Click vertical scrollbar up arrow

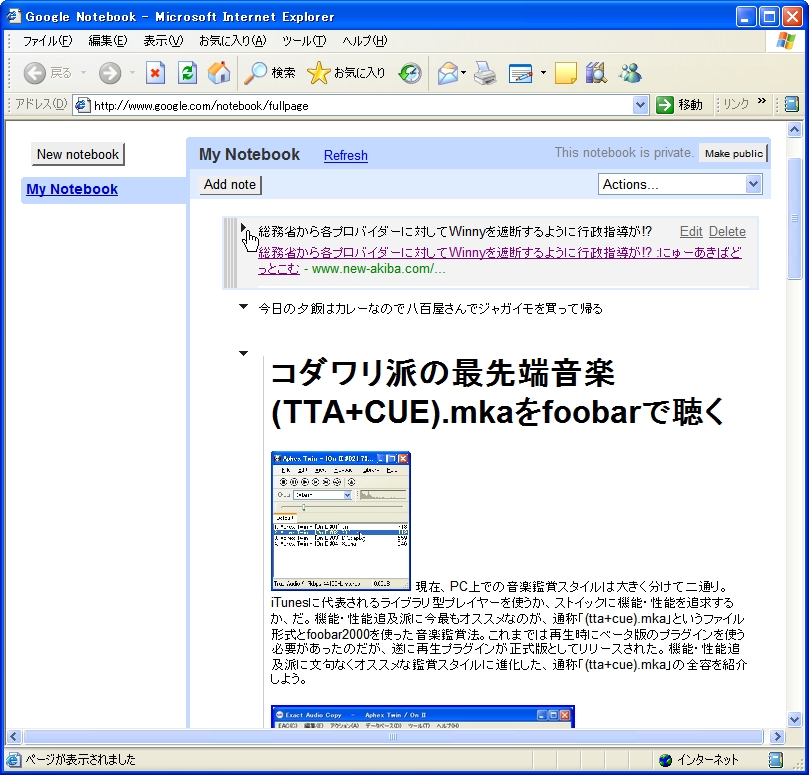[795, 130]
